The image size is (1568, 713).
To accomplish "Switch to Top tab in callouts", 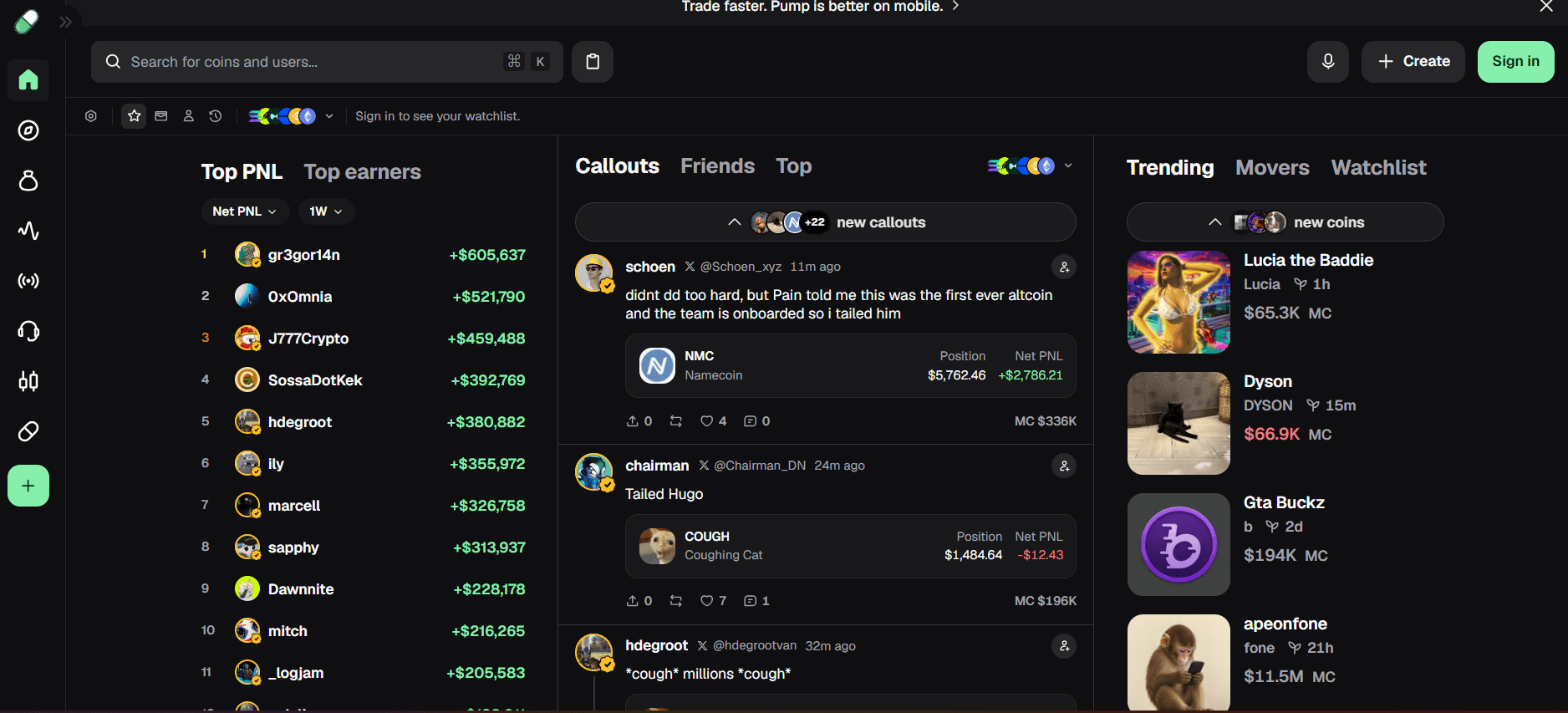I will [x=793, y=166].
